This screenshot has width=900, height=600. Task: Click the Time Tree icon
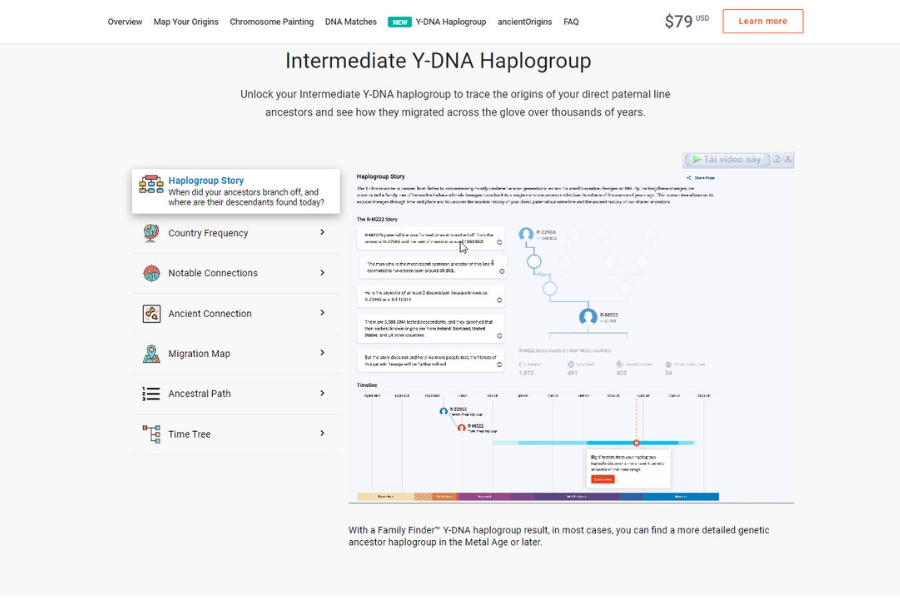tap(151, 434)
